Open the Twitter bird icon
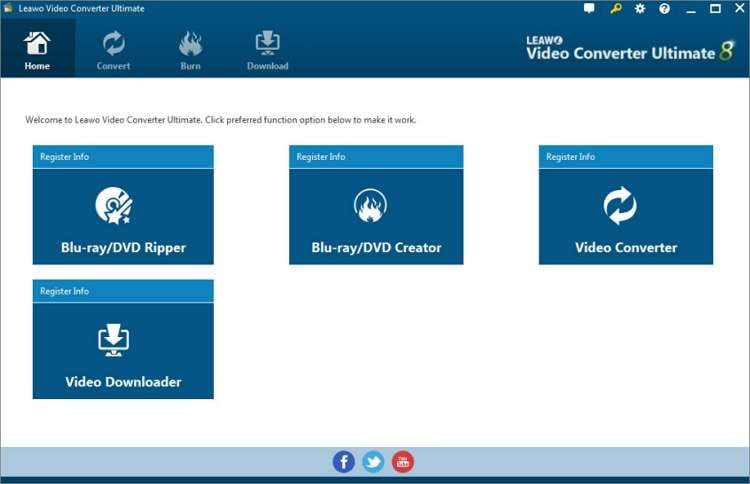750x484 pixels. tap(373, 462)
